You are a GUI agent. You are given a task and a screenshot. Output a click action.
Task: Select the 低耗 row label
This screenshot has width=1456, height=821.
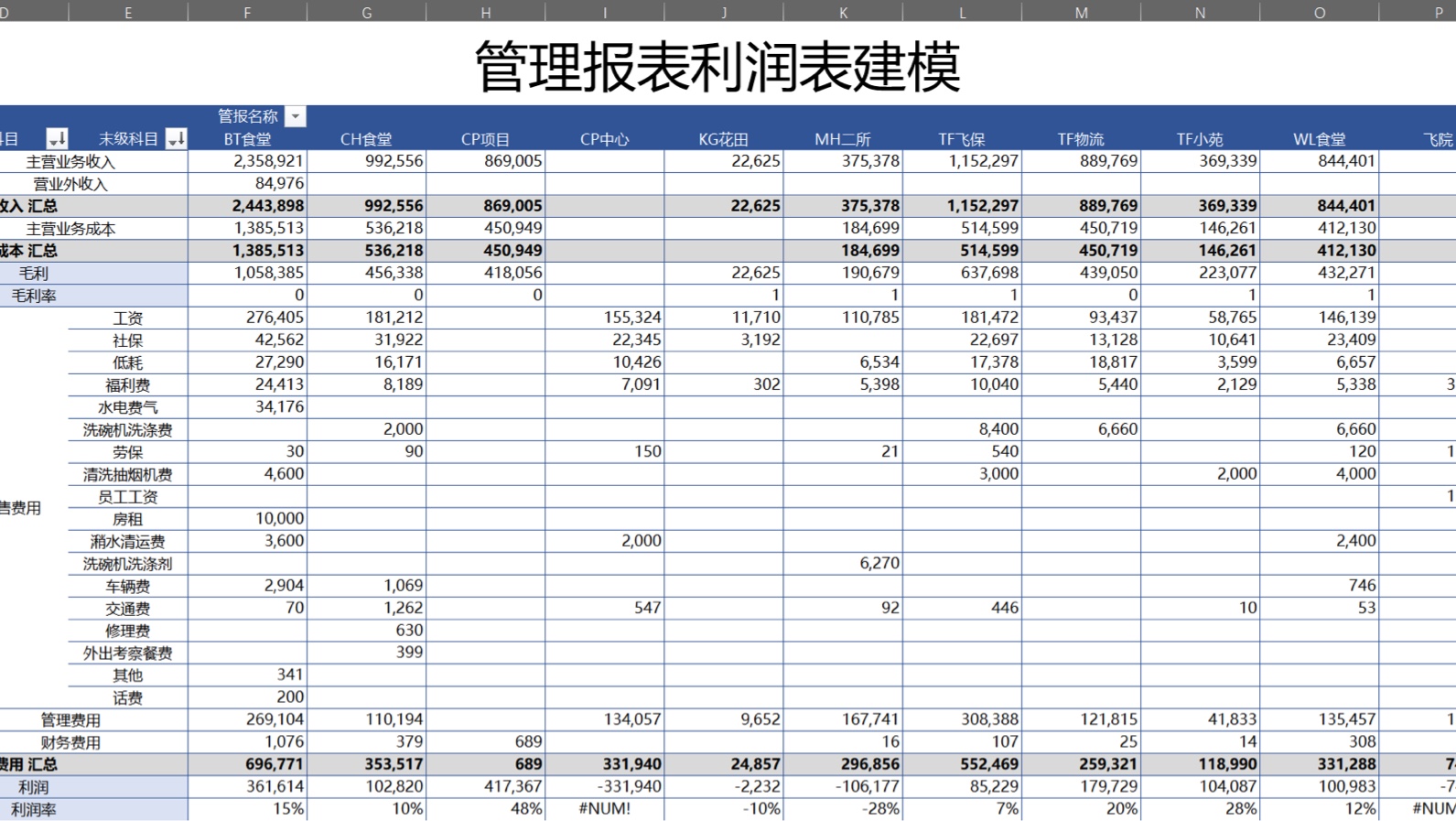[x=128, y=362]
